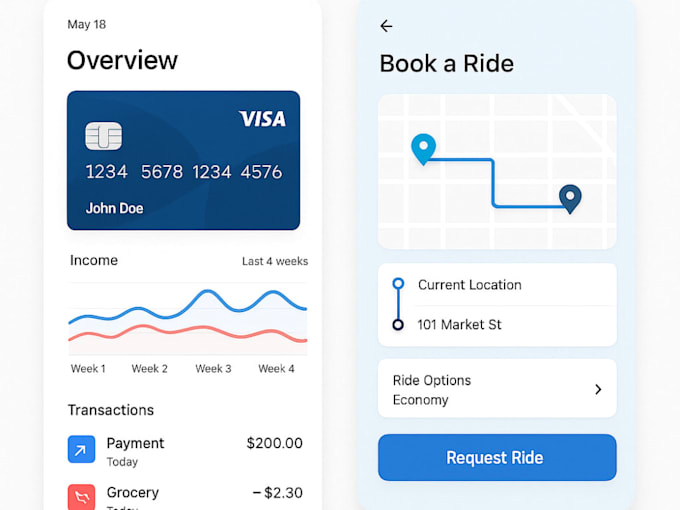Select Week 1 on income chart

coord(88,369)
